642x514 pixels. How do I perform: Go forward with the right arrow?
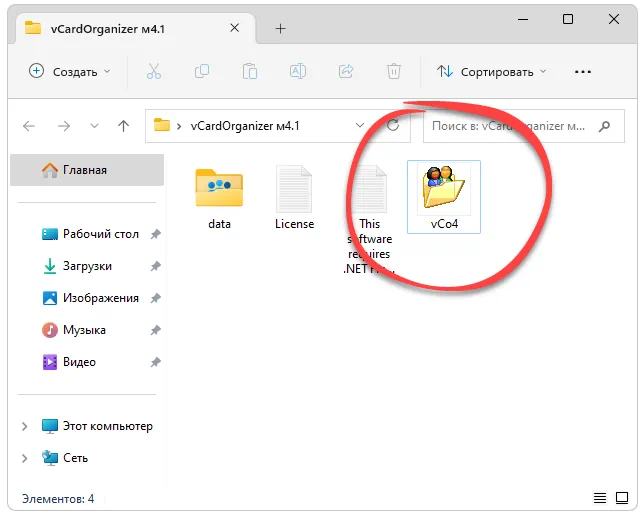pyautogui.click(x=64, y=126)
